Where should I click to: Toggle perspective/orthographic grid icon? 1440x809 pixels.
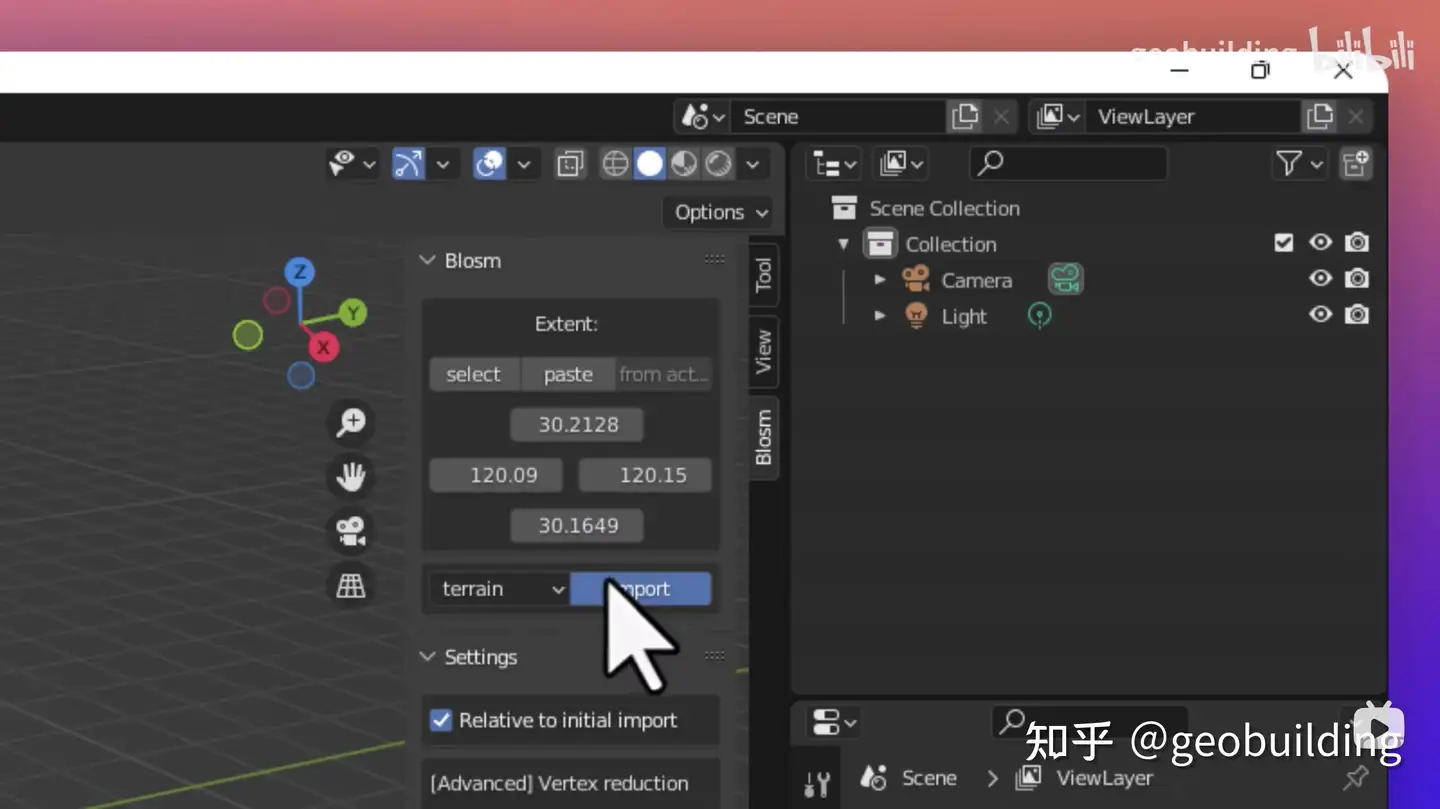pyautogui.click(x=350, y=586)
